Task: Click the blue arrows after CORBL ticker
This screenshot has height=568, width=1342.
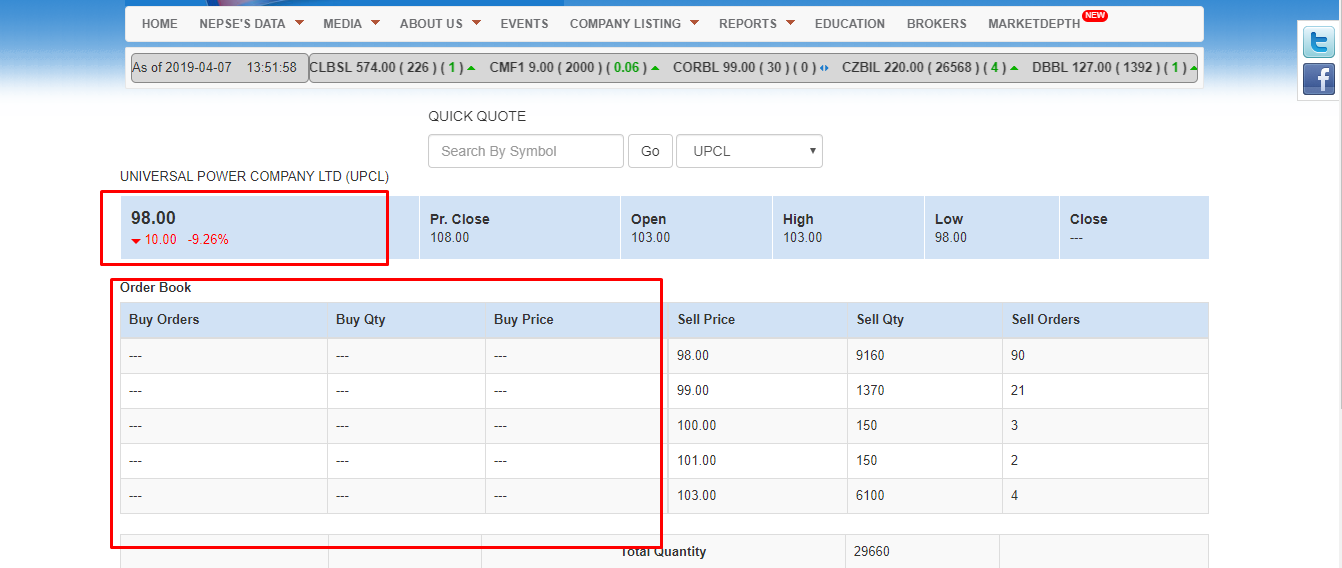Action: (x=824, y=68)
